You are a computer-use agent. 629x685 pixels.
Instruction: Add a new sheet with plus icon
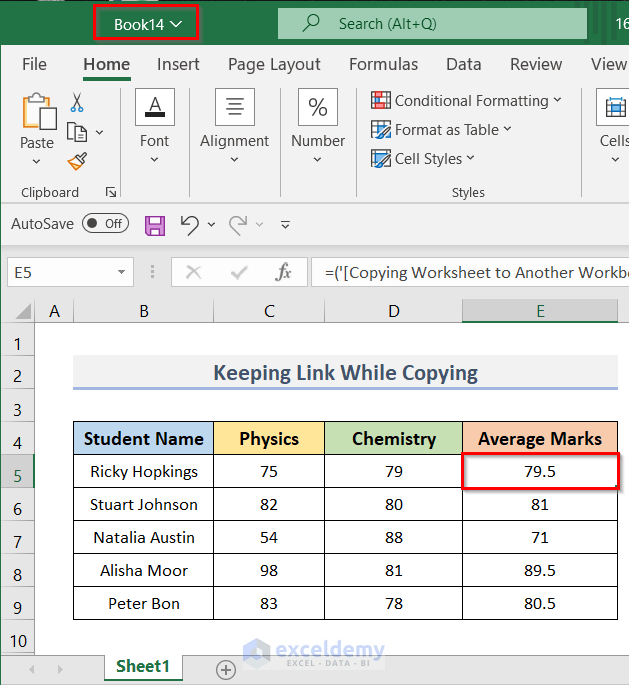[226, 669]
